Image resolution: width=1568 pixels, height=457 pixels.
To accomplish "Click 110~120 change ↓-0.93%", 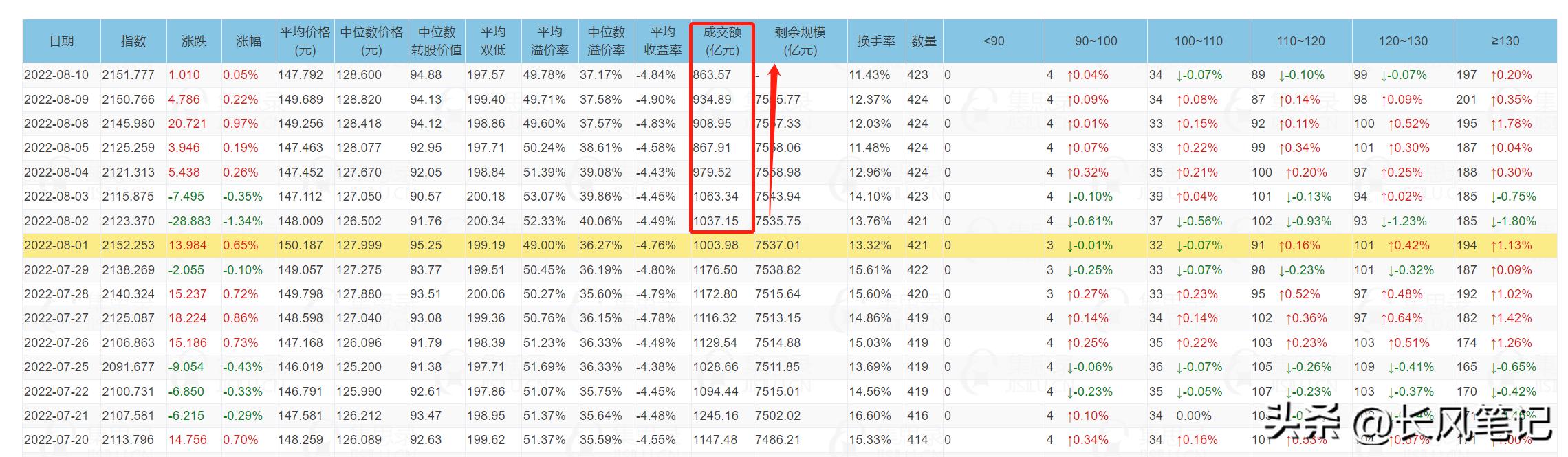I will [x=1308, y=221].
